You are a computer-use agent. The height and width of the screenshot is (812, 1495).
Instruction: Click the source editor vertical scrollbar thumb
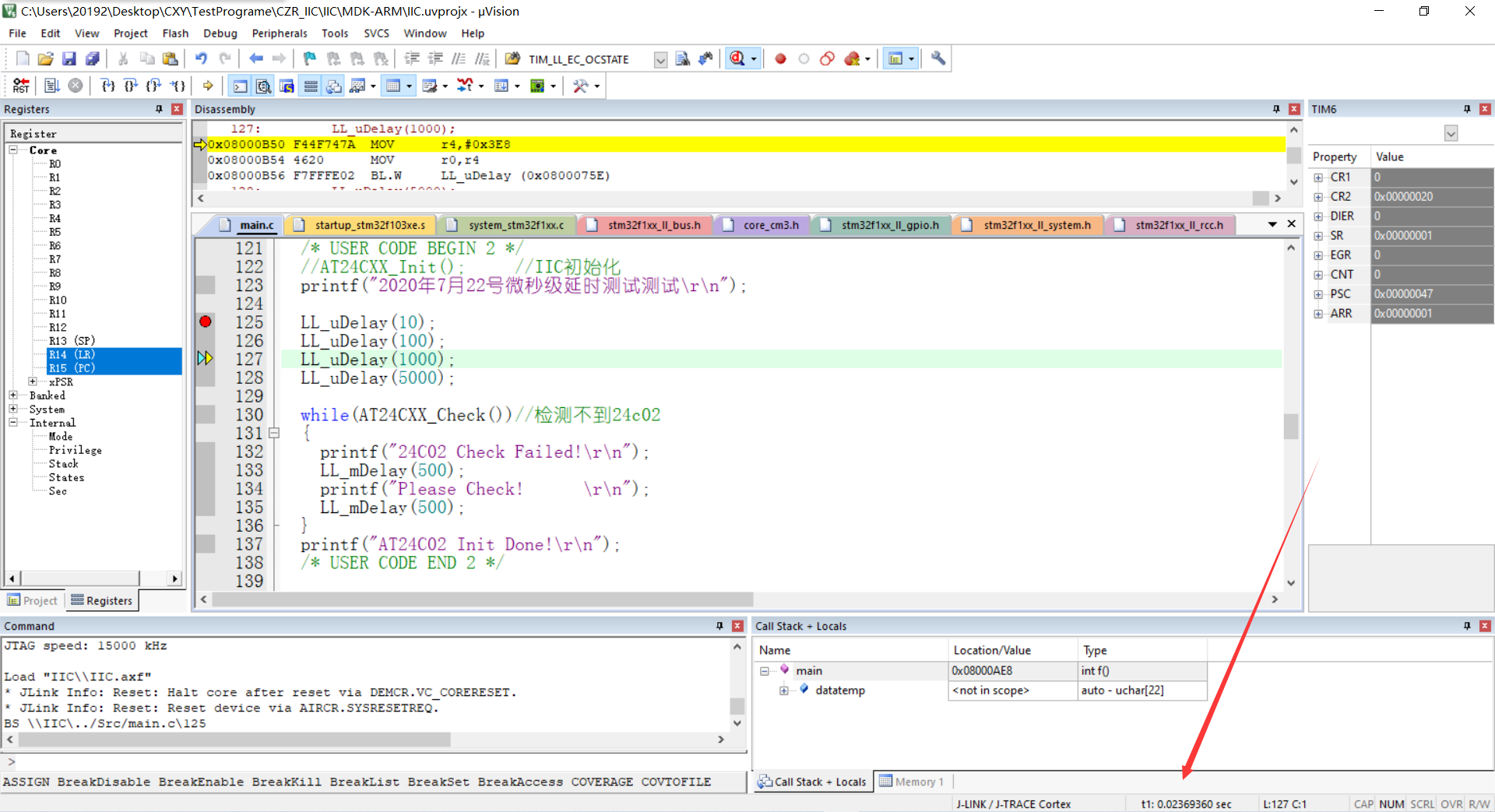pos(1291,427)
